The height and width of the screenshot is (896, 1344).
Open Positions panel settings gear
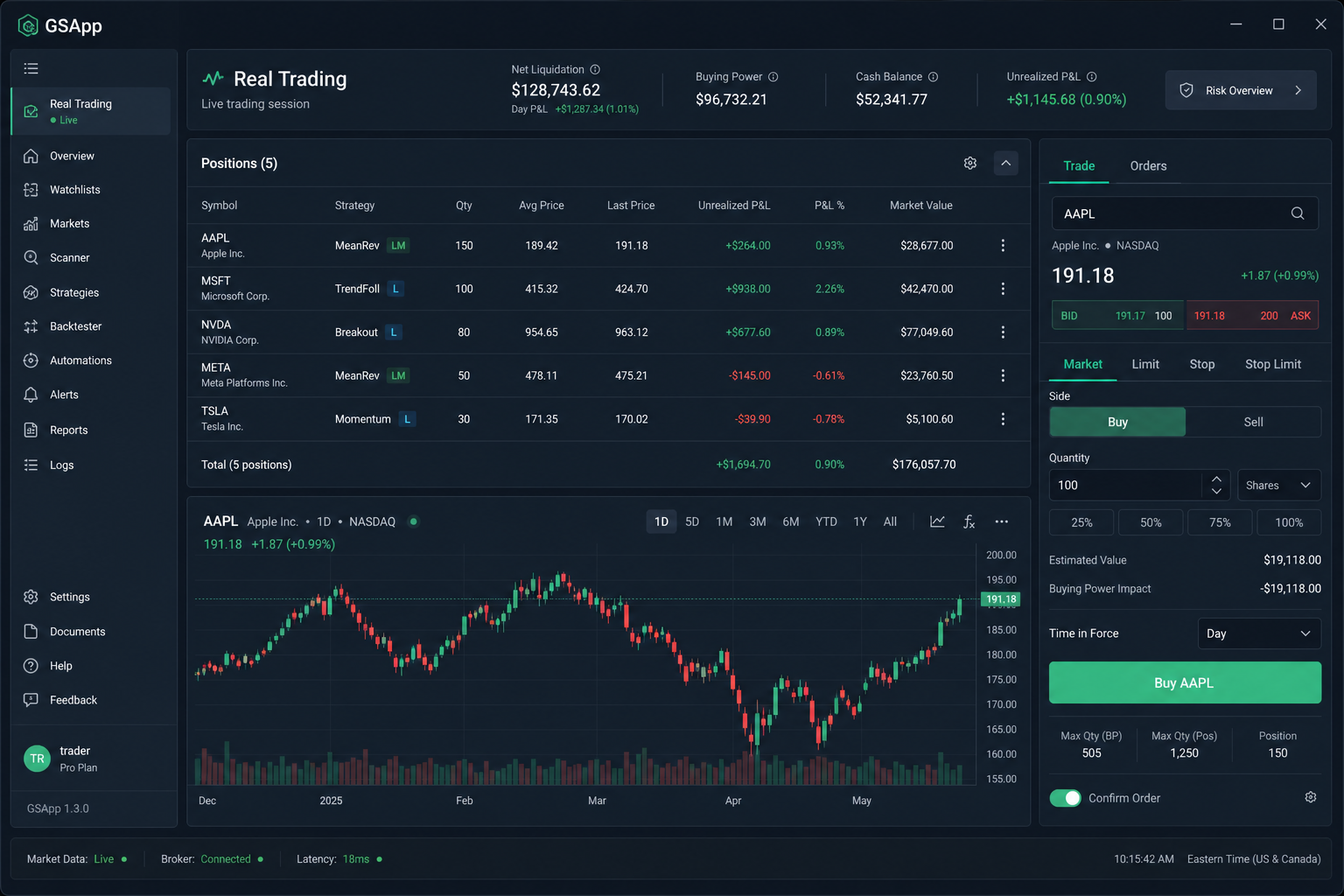coord(970,163)
